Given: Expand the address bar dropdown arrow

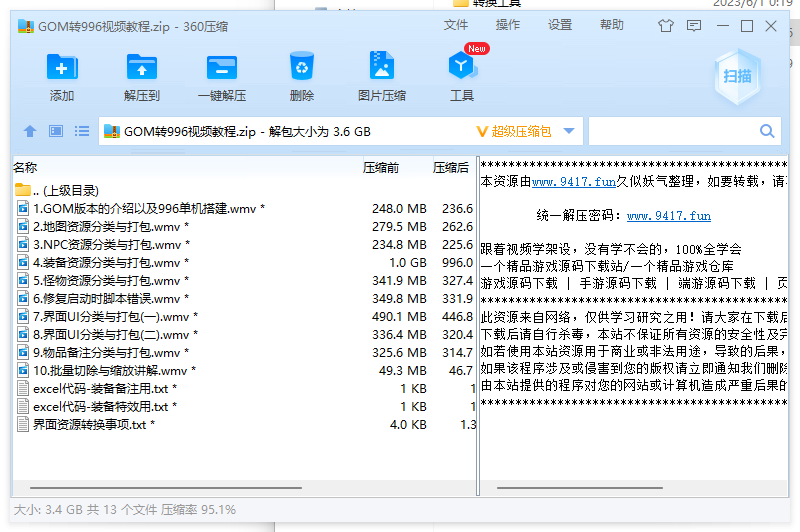Looking at the screenshot, I should pos(569,131).
